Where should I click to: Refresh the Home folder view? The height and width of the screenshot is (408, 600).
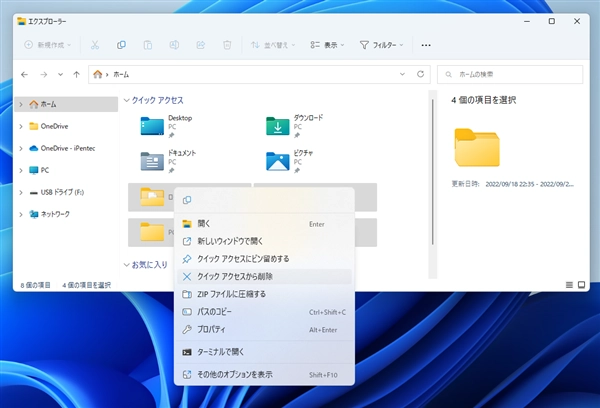pos(421,74)
